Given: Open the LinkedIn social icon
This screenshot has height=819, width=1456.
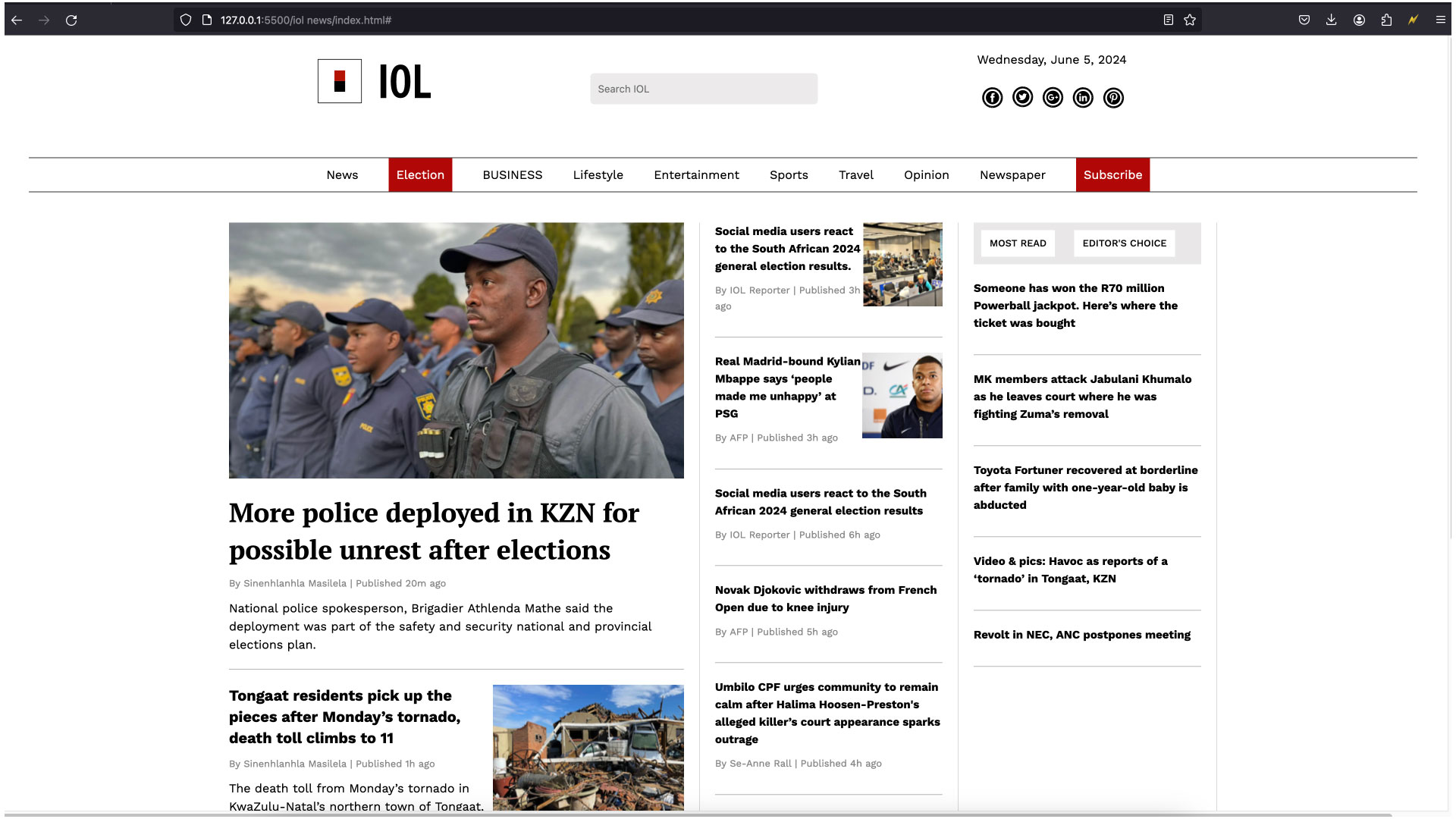Looking at the screenshot, I should (1083, 98).
